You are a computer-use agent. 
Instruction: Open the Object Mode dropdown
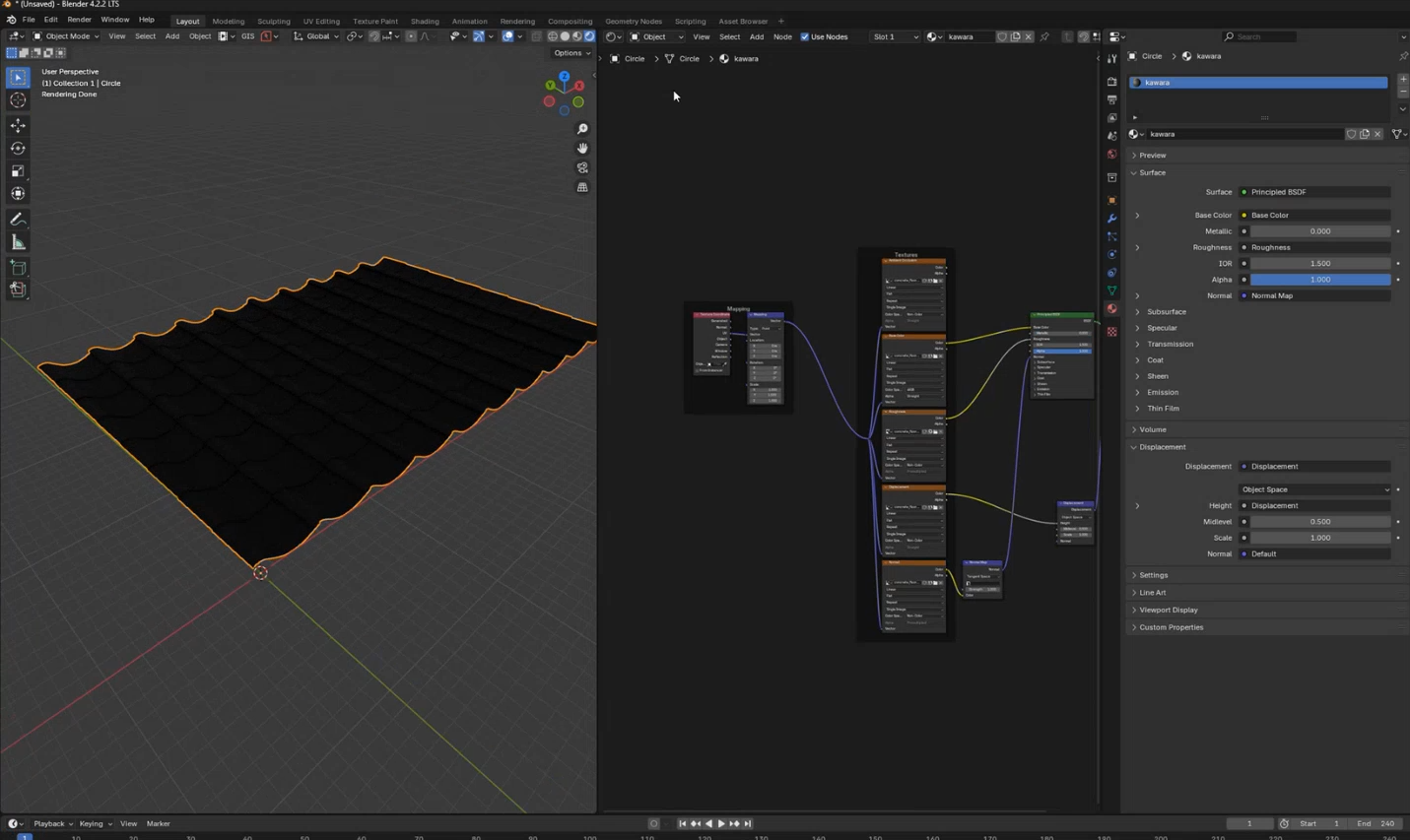[x=66, y=36]
